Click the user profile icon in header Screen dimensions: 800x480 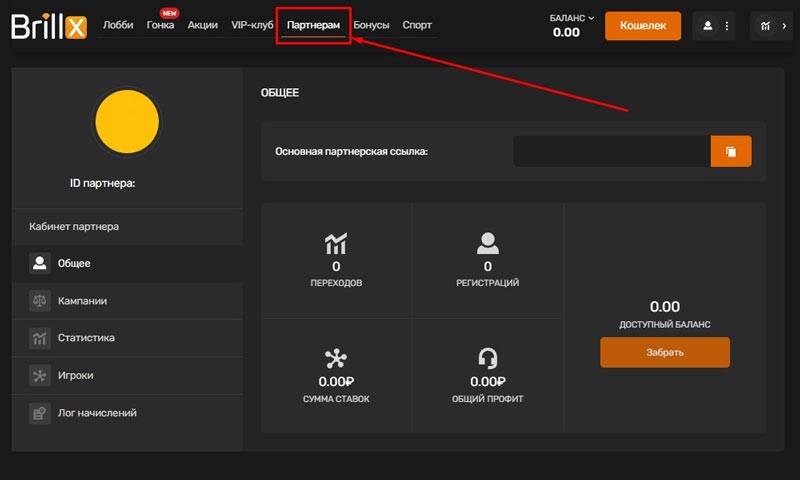tap(708, 26)
